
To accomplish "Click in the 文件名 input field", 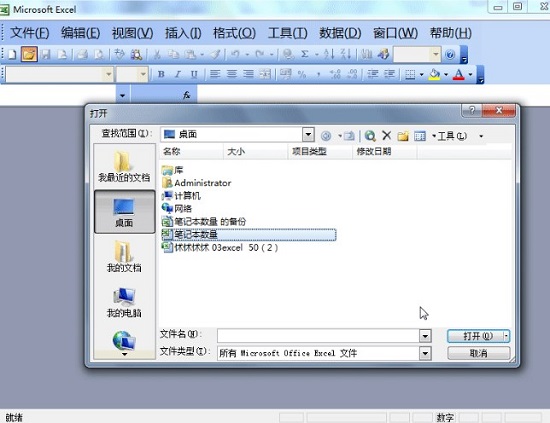I will coord(318,336).
